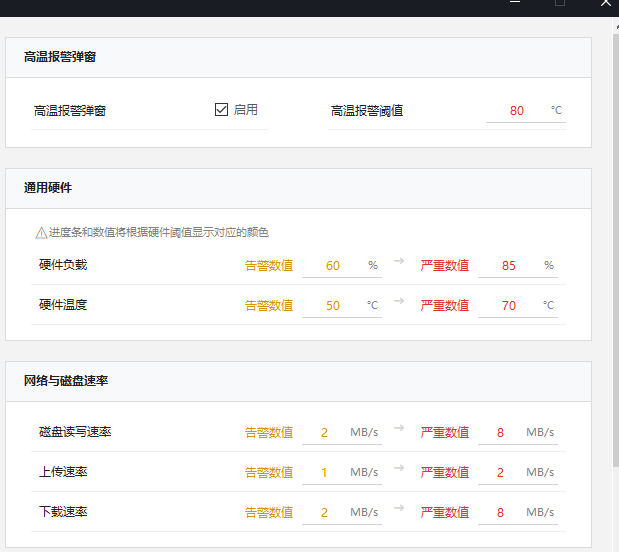
Task: Click the 硬件温度 row label
Action: (63, 305)
